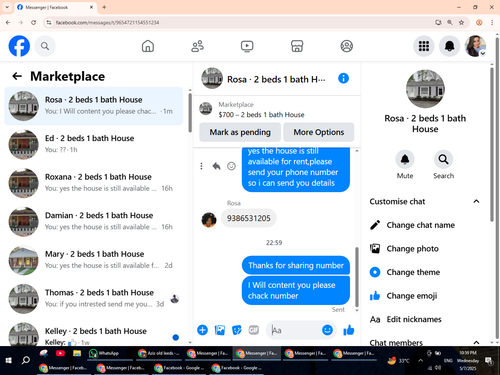This screenshot has height=375, width=500.
Task: Search in conversation magnifier icon
Action: coord(443,160)
